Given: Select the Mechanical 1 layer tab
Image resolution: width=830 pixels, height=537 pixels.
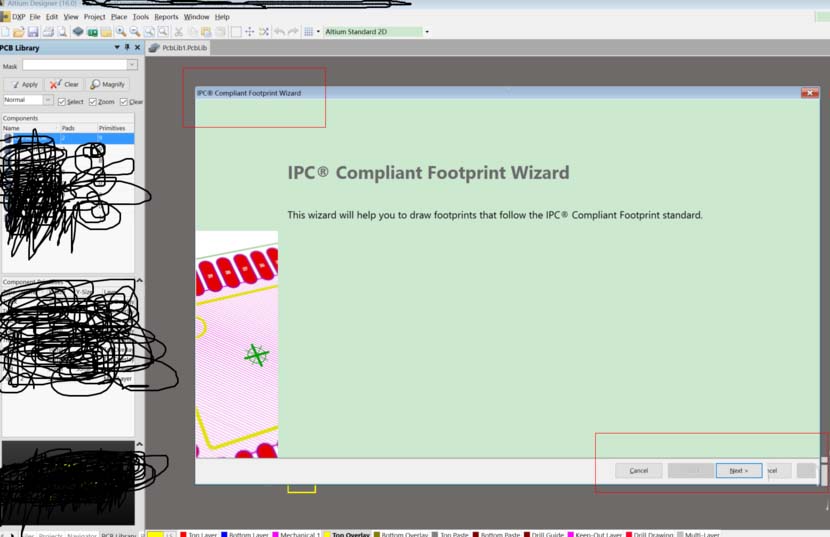Looking at the screenshot, I should point(300,534).
